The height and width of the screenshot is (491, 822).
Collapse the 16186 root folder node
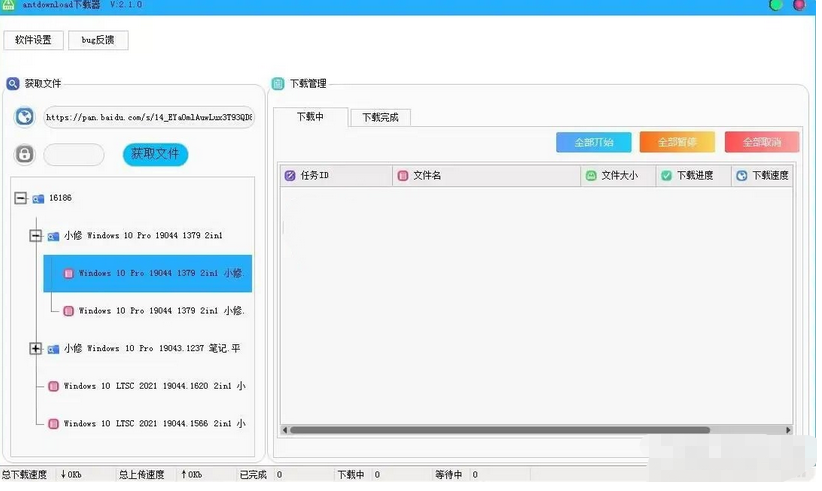(21, 198)
